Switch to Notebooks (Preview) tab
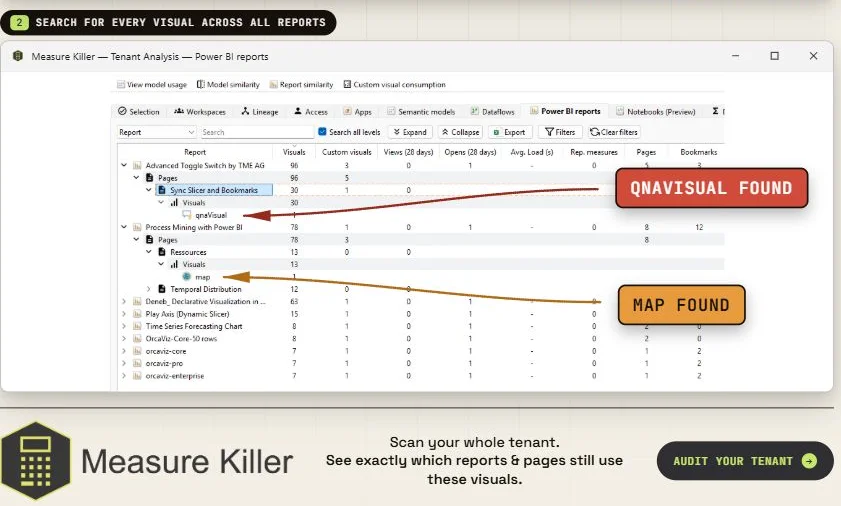The image size is (841, 506). tap(655, 112)
